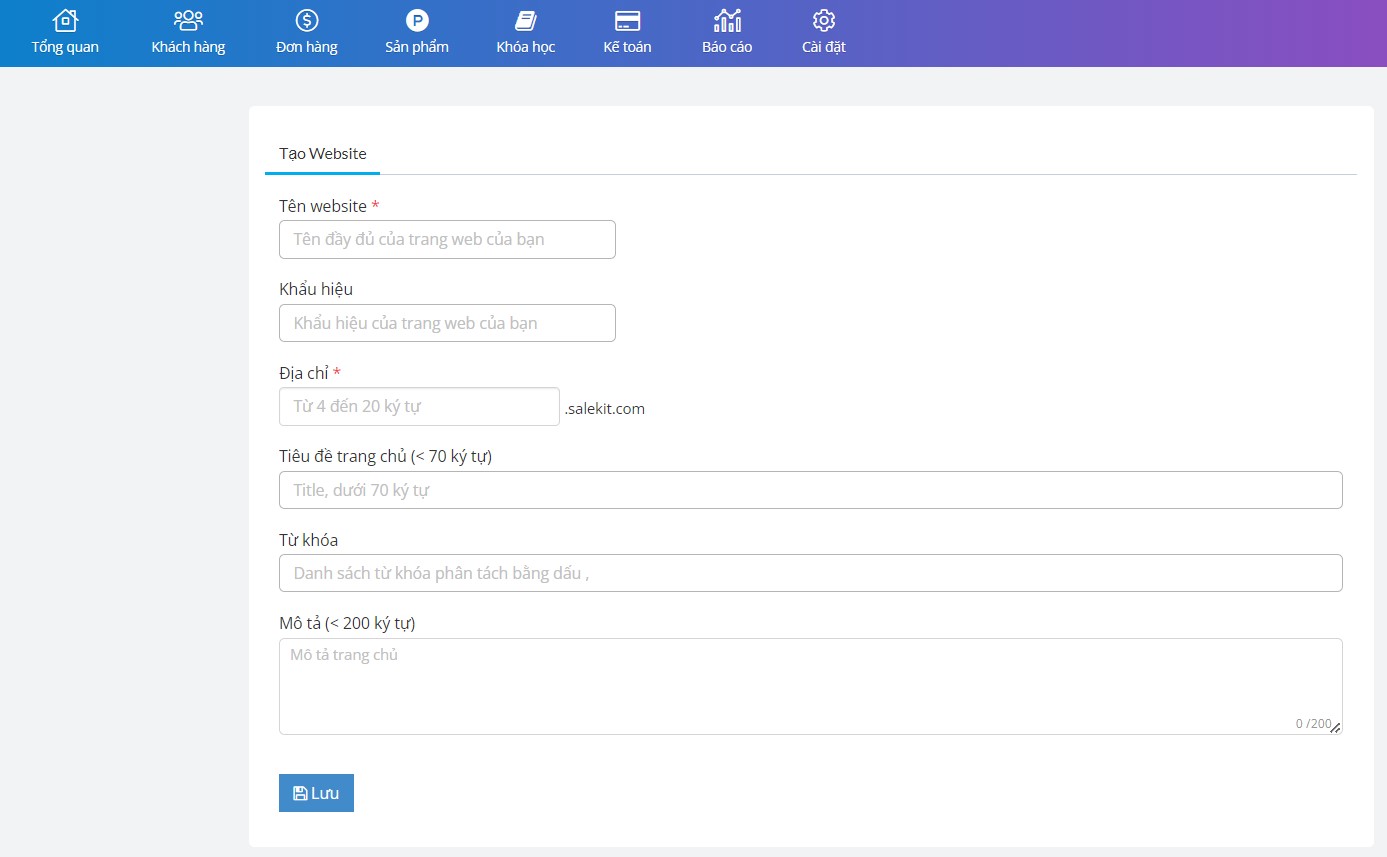Open Khách hàng via the people icon
The width and height of the screenshot is (1387, 857).
188,20
